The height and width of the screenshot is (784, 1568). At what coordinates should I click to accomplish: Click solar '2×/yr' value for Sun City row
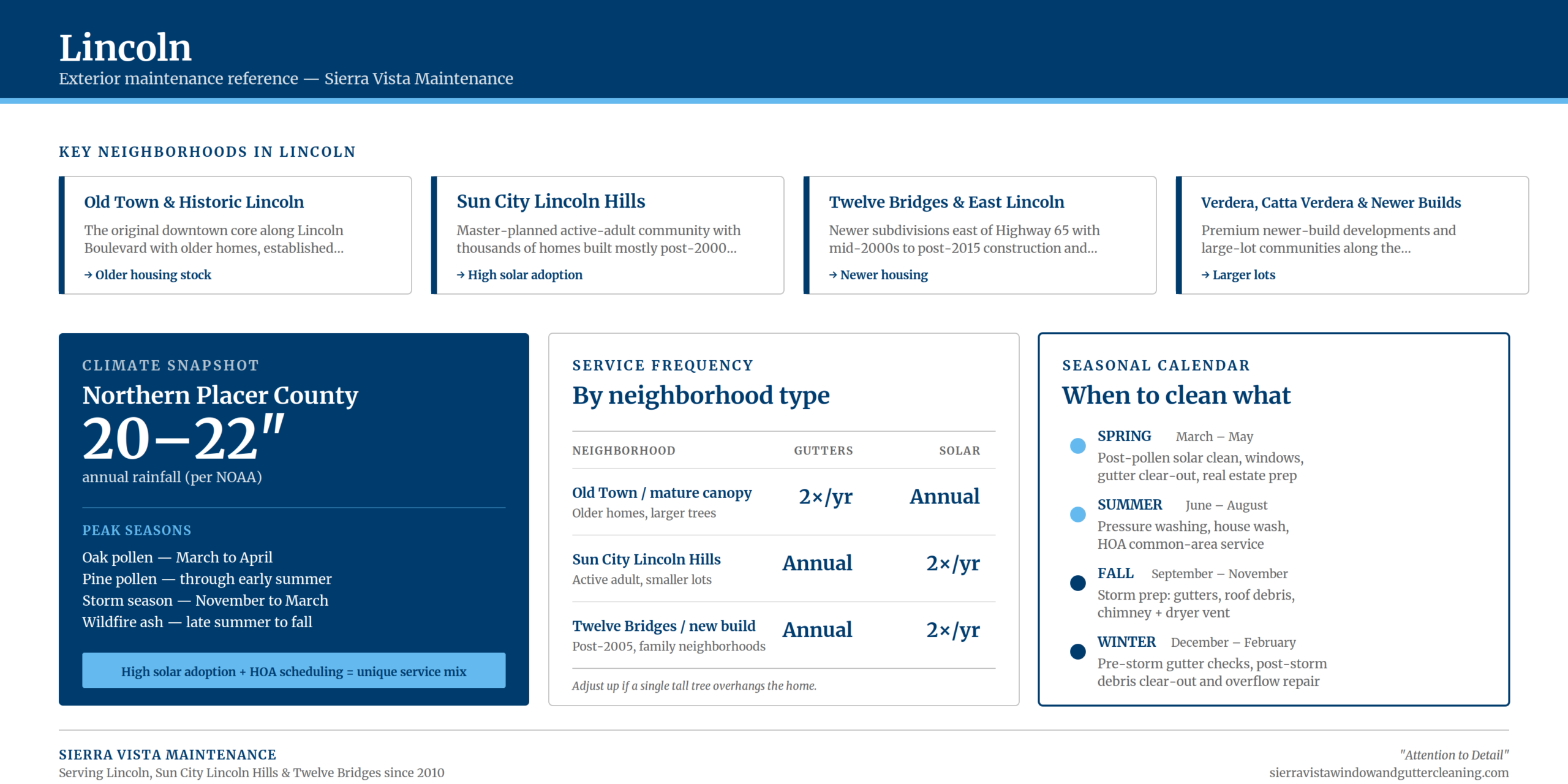pyautogui.click(x=953, y=563)
